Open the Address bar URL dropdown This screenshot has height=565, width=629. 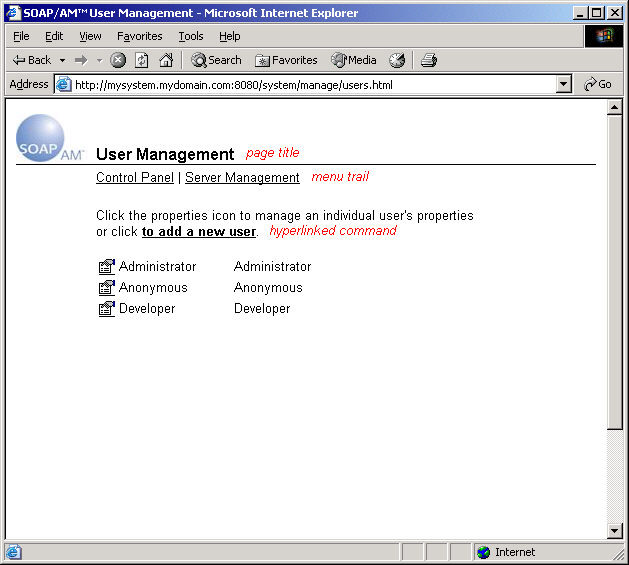point(564,85)
